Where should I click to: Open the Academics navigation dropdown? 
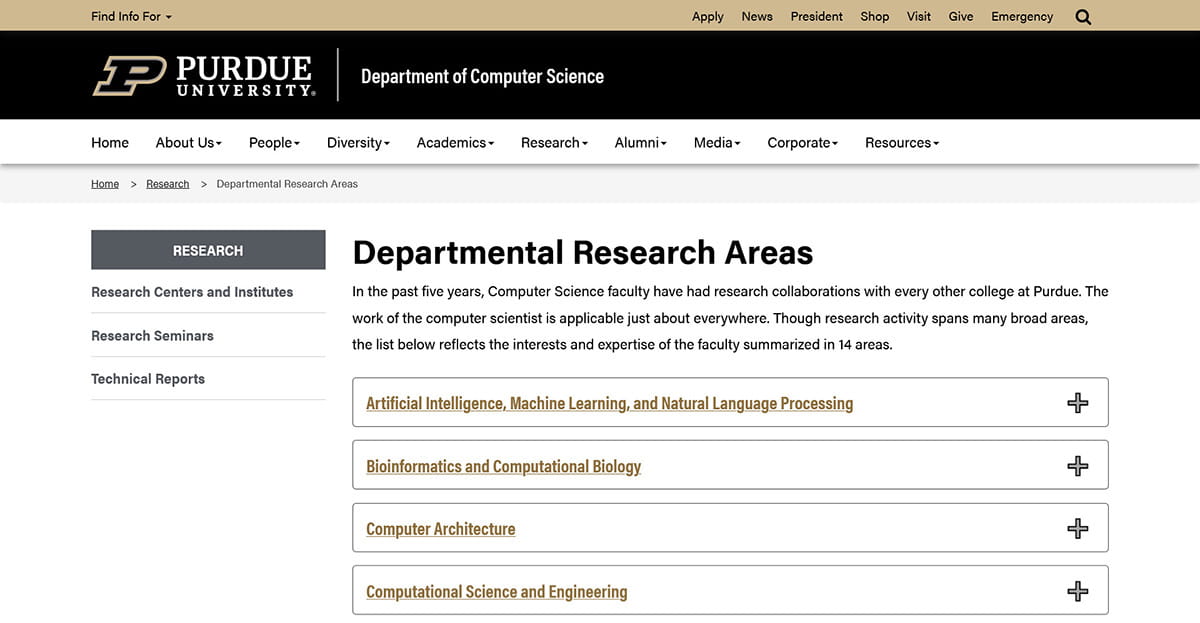[x=454, y=142]
